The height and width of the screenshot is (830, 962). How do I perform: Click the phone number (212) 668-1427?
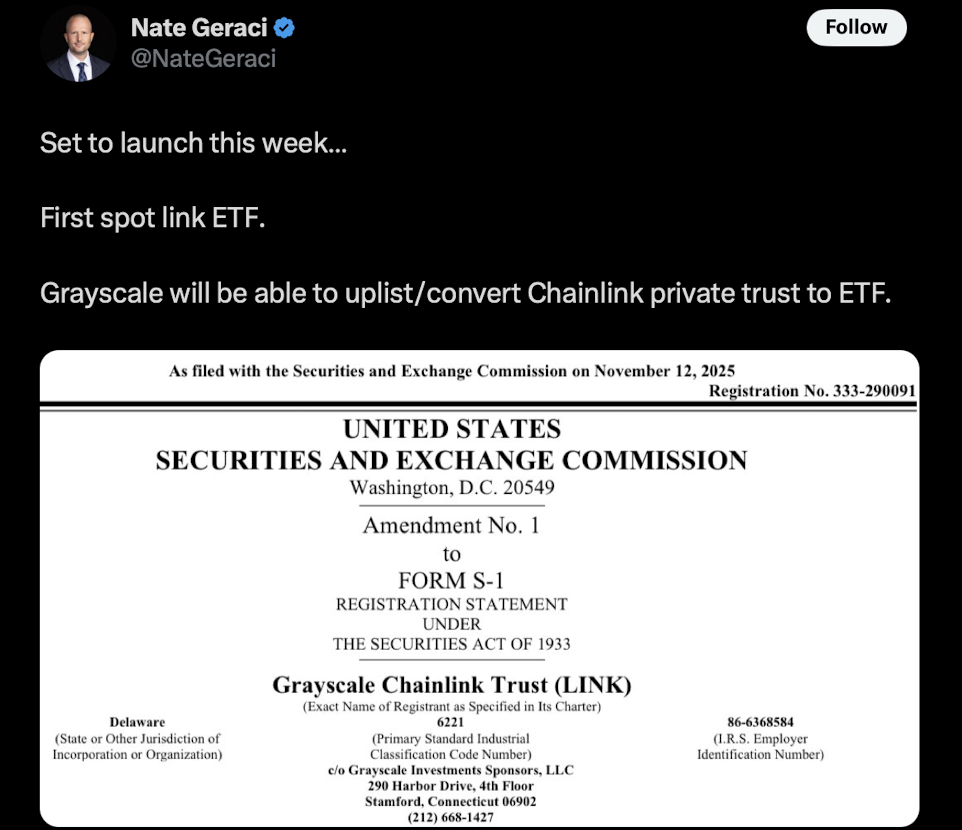[451, 817]
